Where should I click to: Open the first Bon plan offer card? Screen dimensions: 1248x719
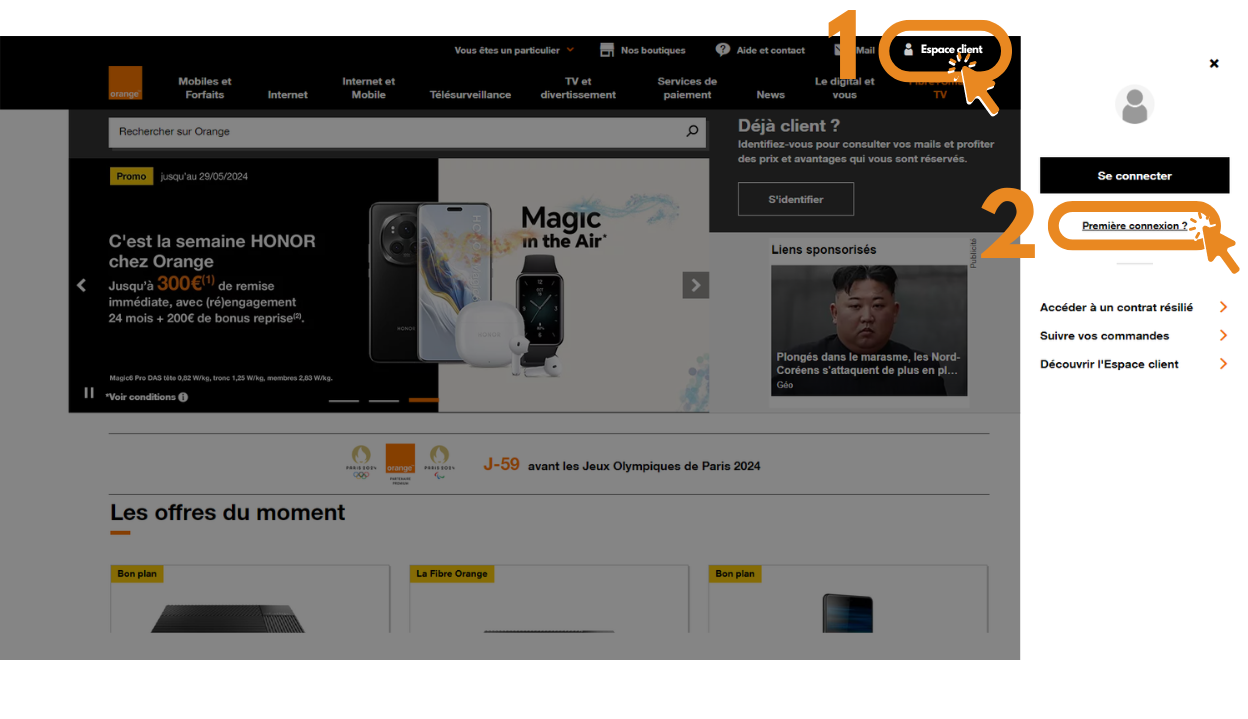[x=250, y=598]
